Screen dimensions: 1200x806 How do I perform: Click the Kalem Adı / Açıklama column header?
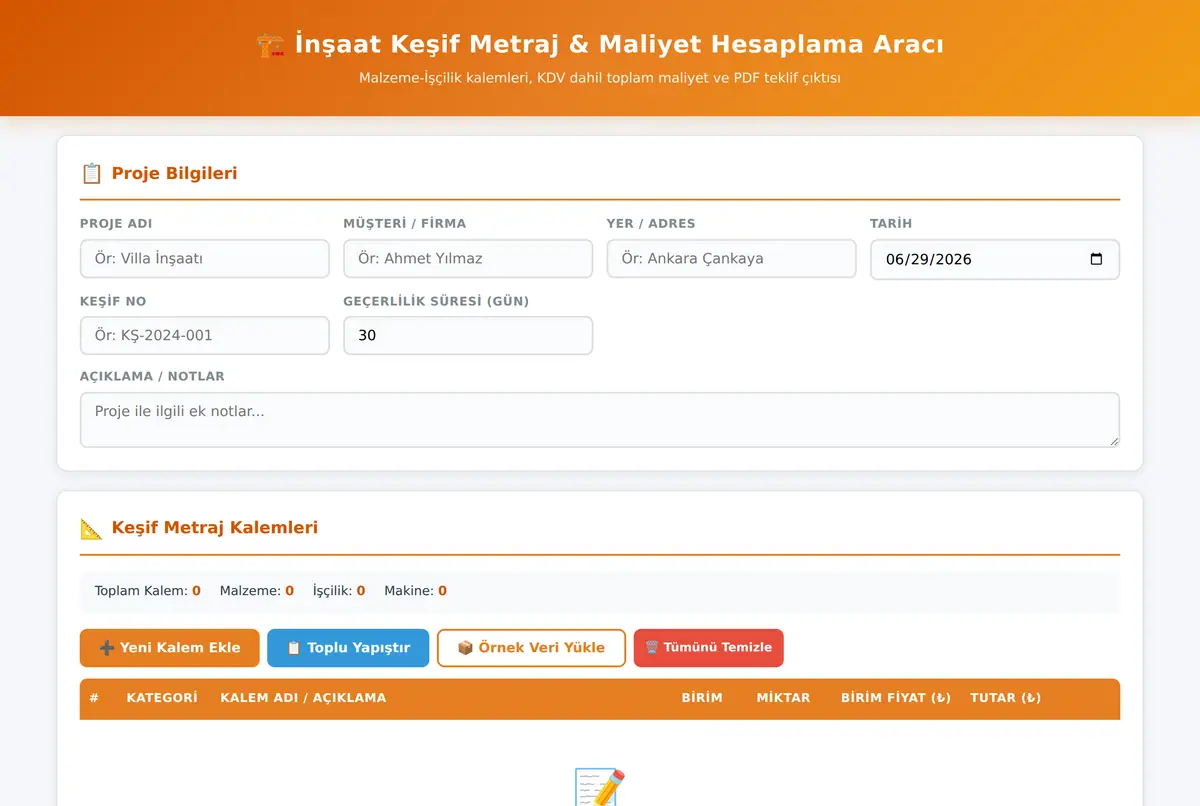pyautogui.click(x=303, y=698)
